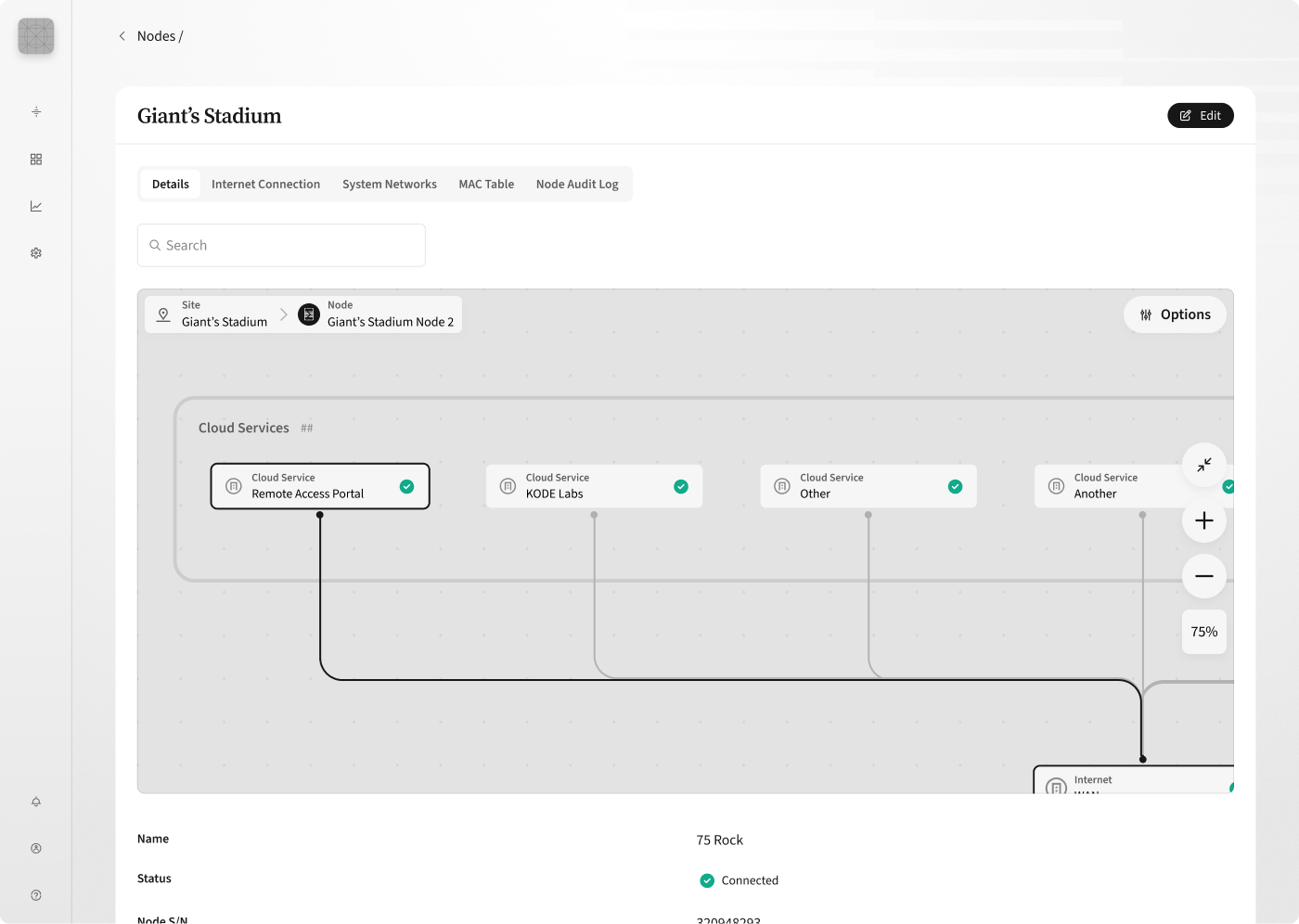Click the 75% zoom level indicator
This screenshot has height=924, width=1299.
pyautogui.click(x=1204, y=632)
